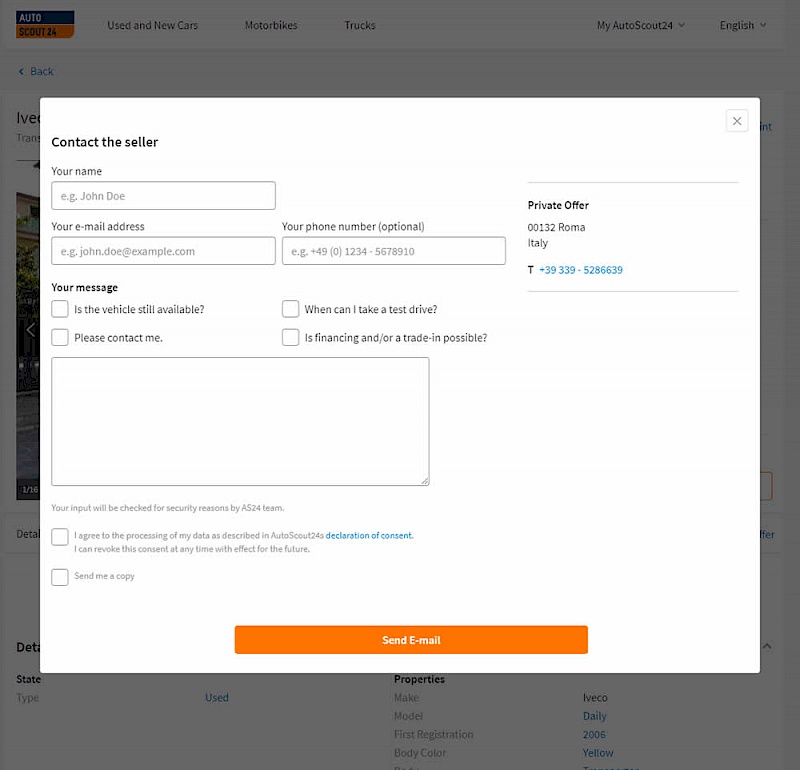
Task: Tick the 'Please contact me.' checkbox
Action: (x=60, y=337)
